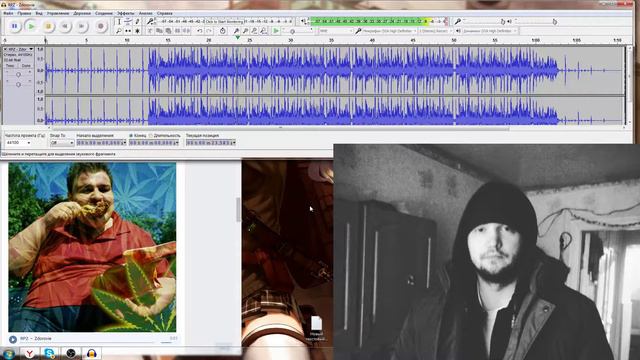This screenshot has width=640, height=360.
Task: Adjust the track gain slider
Action: point(18,75)
